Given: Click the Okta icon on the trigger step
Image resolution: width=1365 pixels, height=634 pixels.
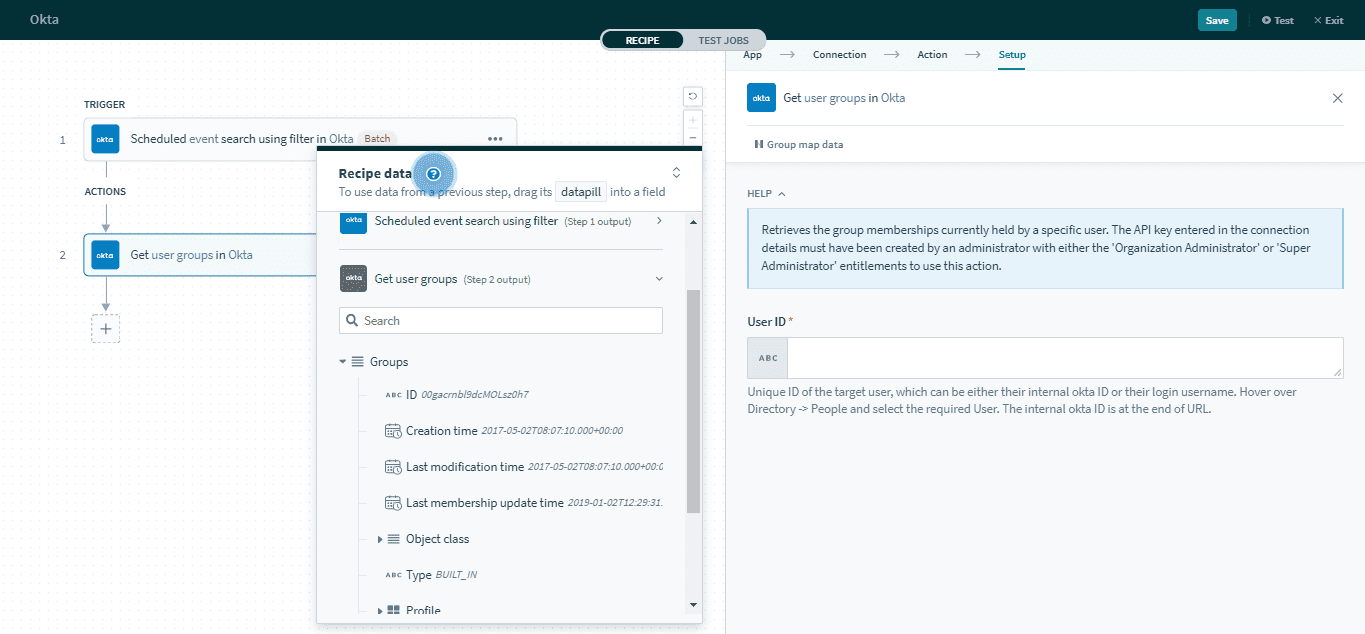Looking at the screenshot, I should tap(104, 139).
